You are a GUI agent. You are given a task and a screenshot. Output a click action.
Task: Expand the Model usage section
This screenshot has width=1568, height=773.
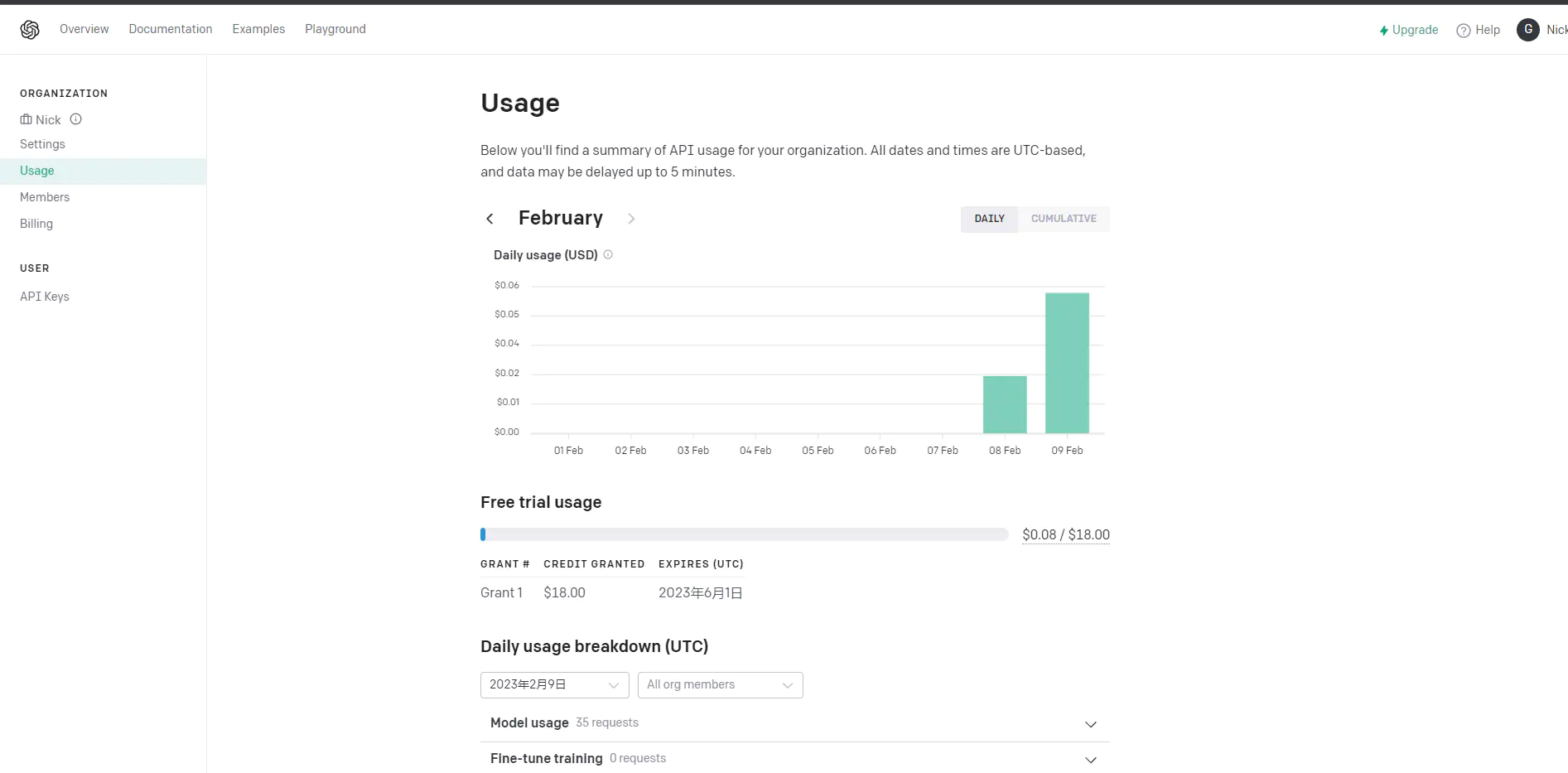795,723
